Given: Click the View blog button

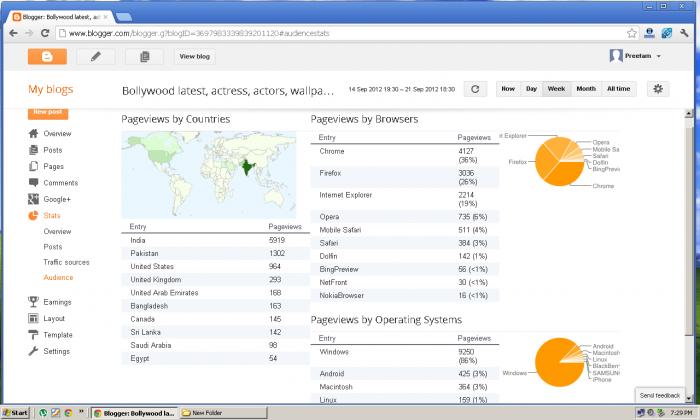Looking at the screenshot, I should [195, 57].
